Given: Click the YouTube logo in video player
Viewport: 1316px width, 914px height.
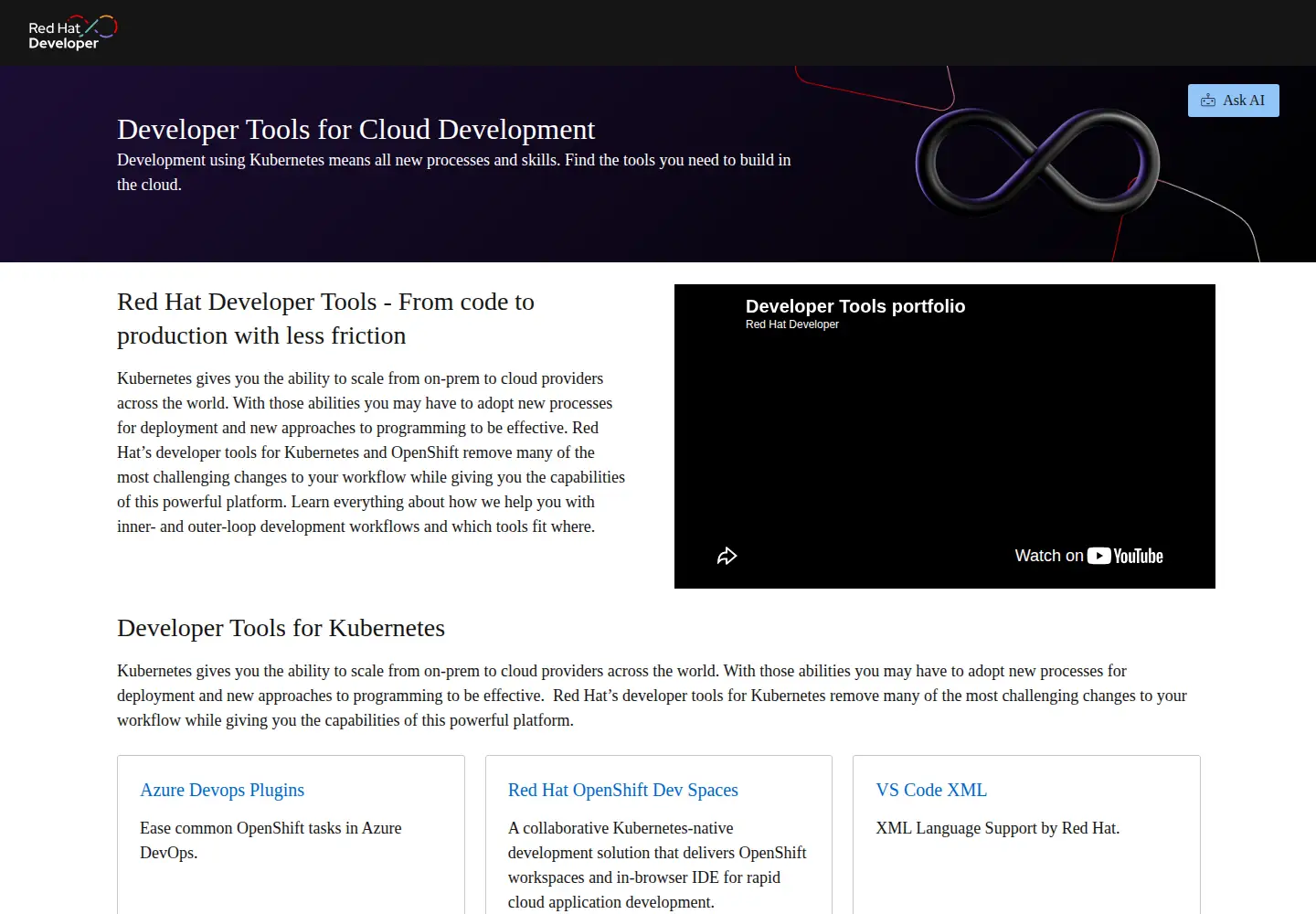Looking at the screenshot, I should (x=1125, y=556).
